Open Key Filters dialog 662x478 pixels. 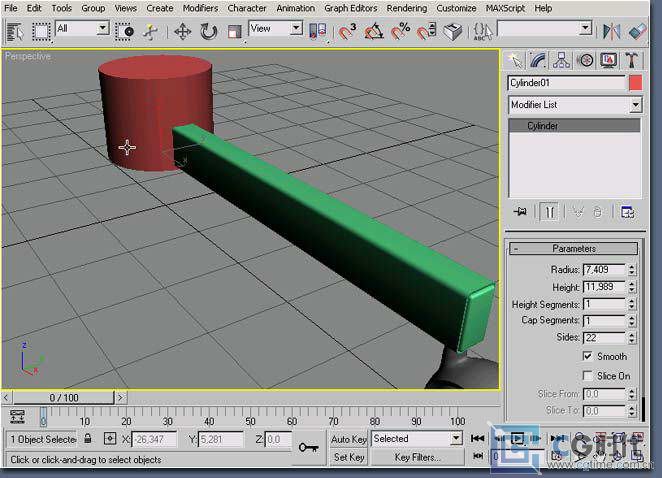(417, 457)
